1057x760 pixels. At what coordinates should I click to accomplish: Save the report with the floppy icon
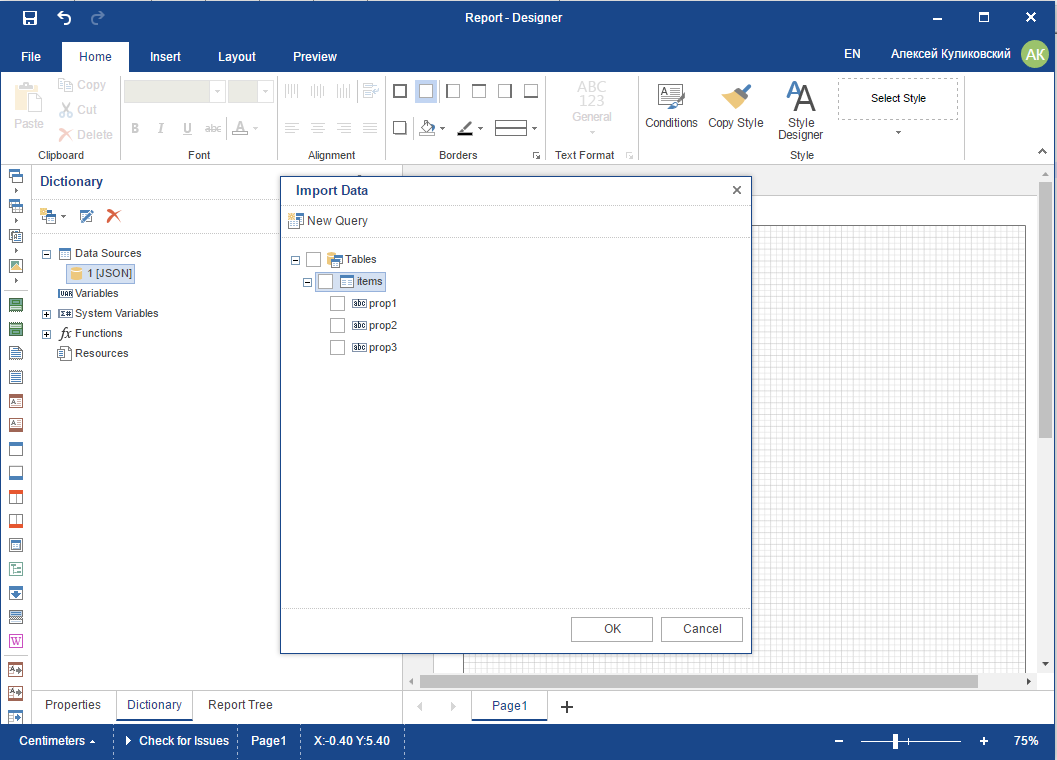pos(30,18)
